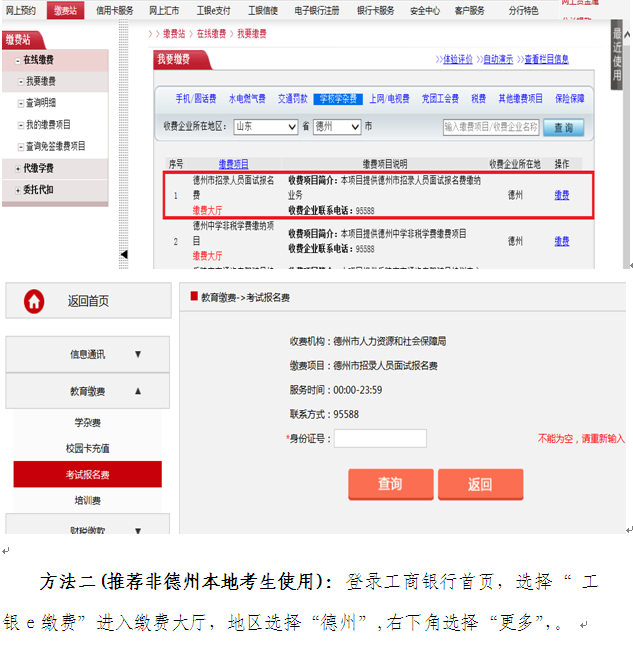Screen dimensions: 633x654
Task: Choose 校园卡充值 under 教育缴费
Action: tap(88, 448)
